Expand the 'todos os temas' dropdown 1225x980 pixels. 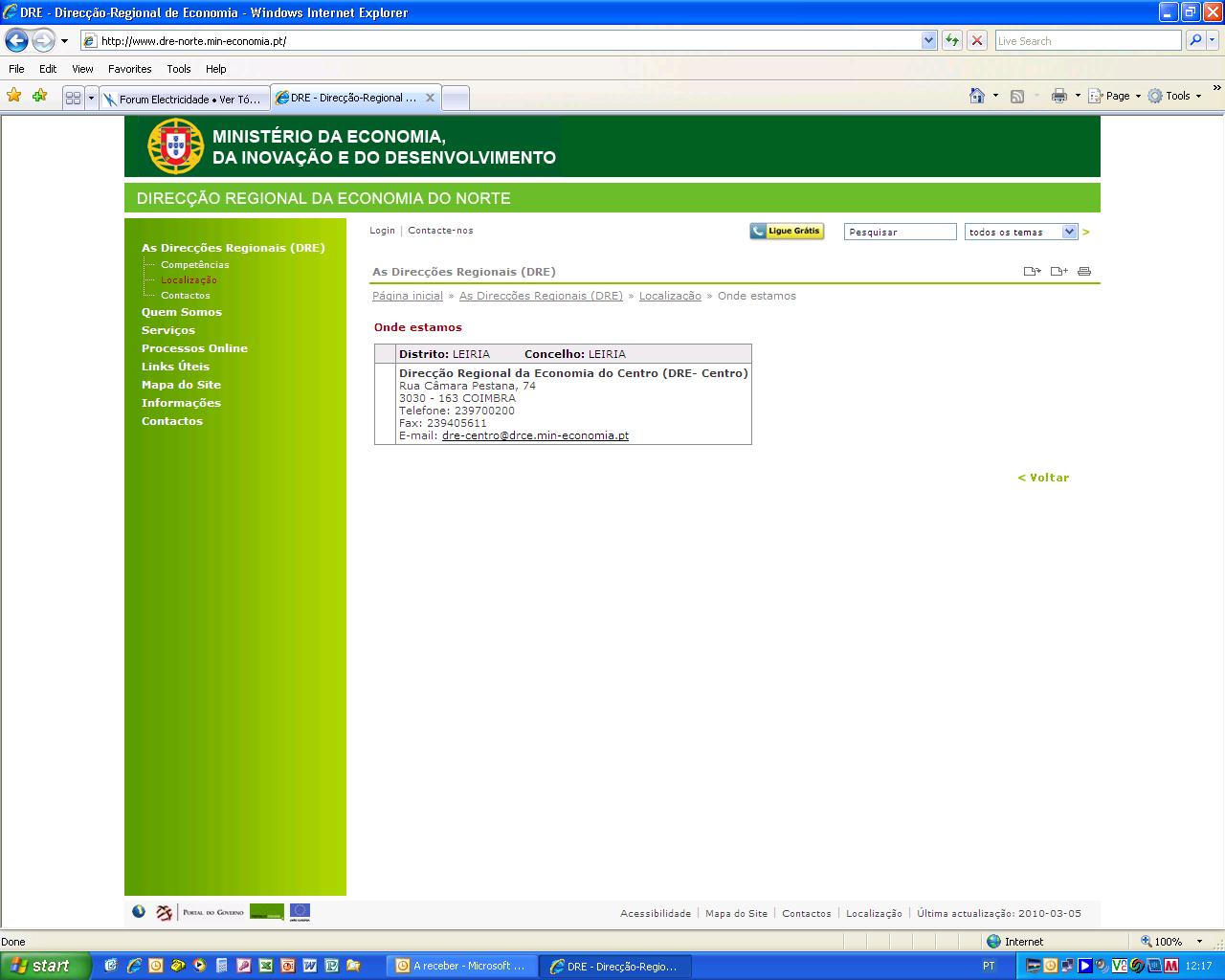[1069, 232]
